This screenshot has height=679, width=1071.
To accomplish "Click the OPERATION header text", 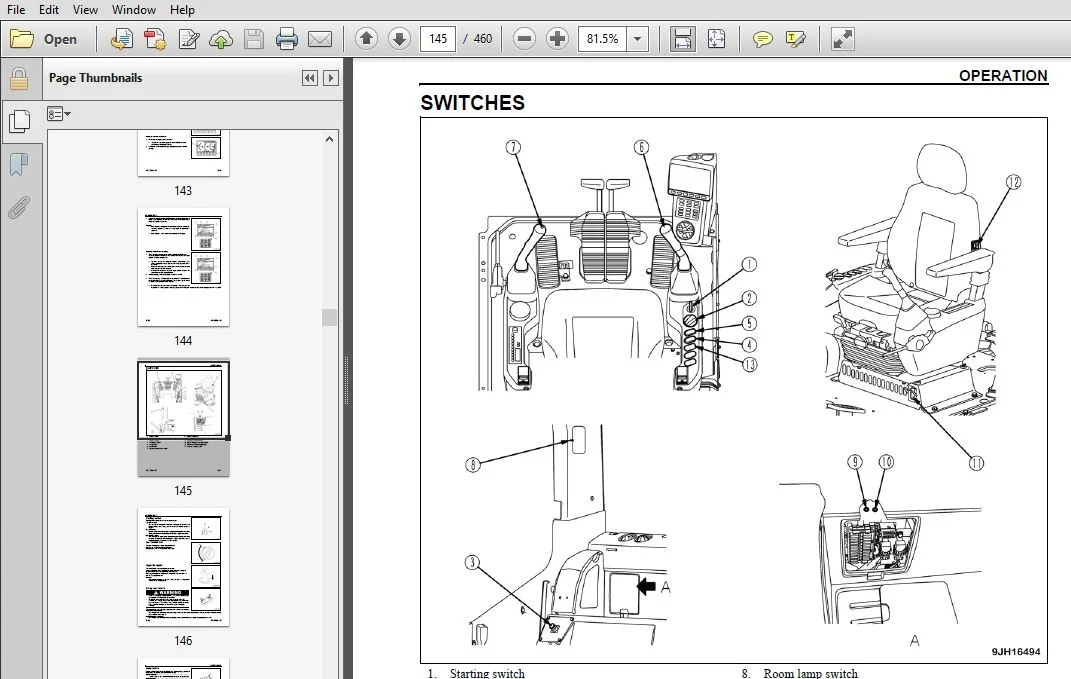I will click(x=1003, y=75).
